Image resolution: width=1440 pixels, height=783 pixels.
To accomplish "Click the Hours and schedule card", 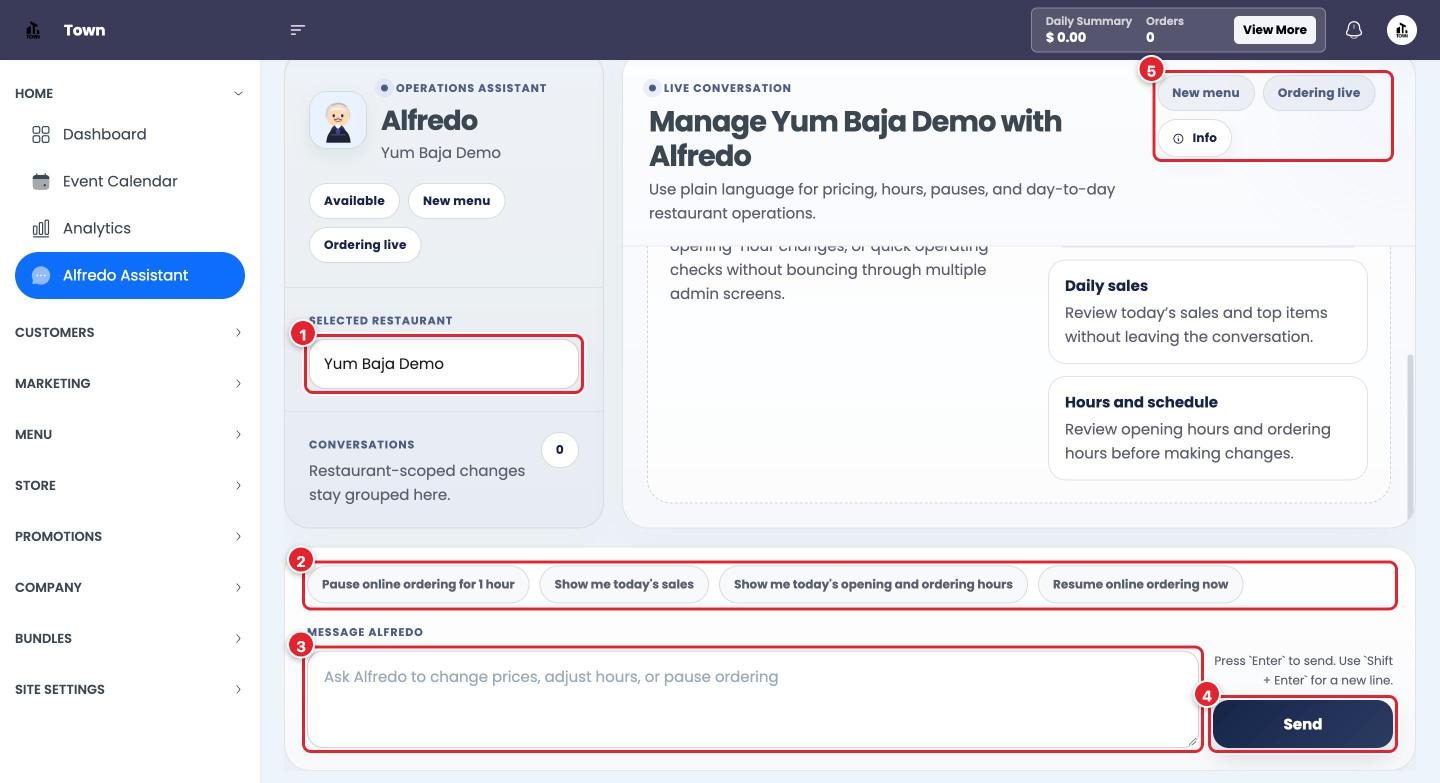I will tap(1207, 428).
